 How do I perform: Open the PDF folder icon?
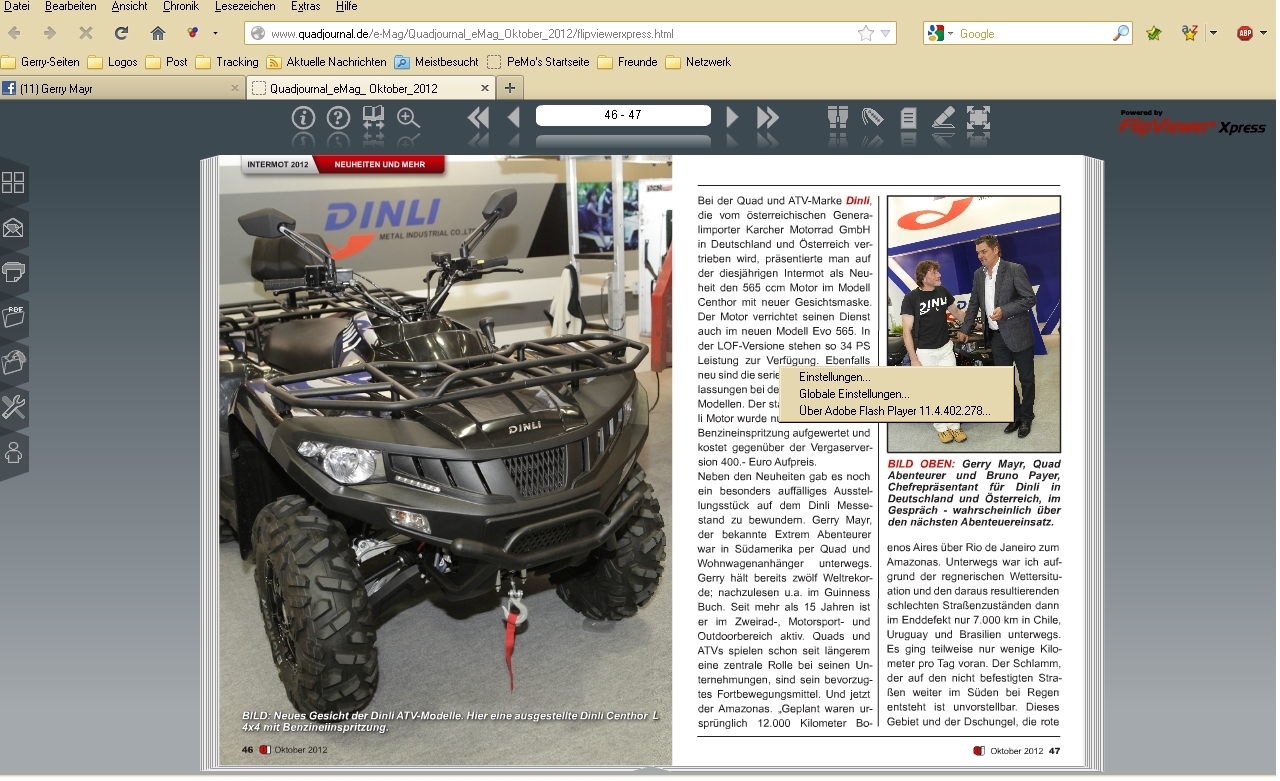[13, 318]
